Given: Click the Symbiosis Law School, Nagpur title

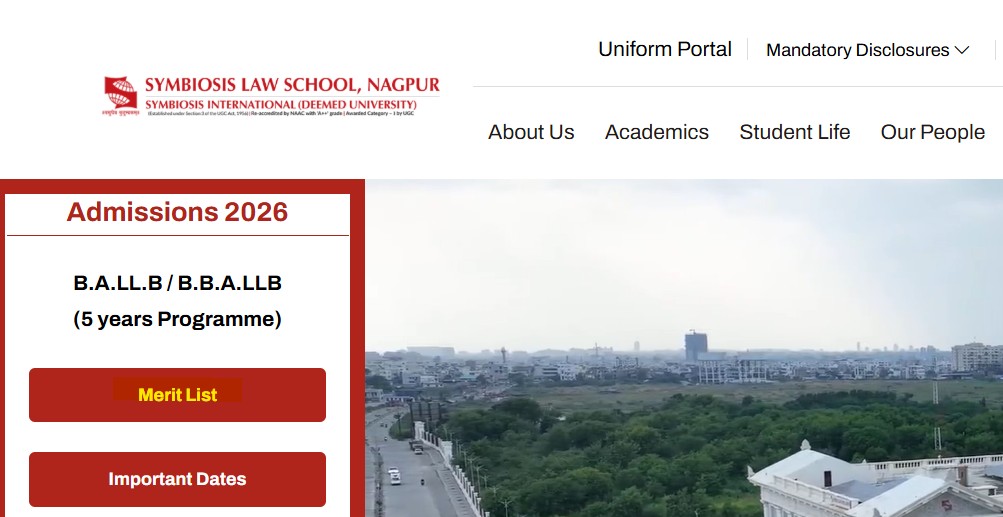Looking at the screenshot, I should pyautogui.click(x=292, y=84).
